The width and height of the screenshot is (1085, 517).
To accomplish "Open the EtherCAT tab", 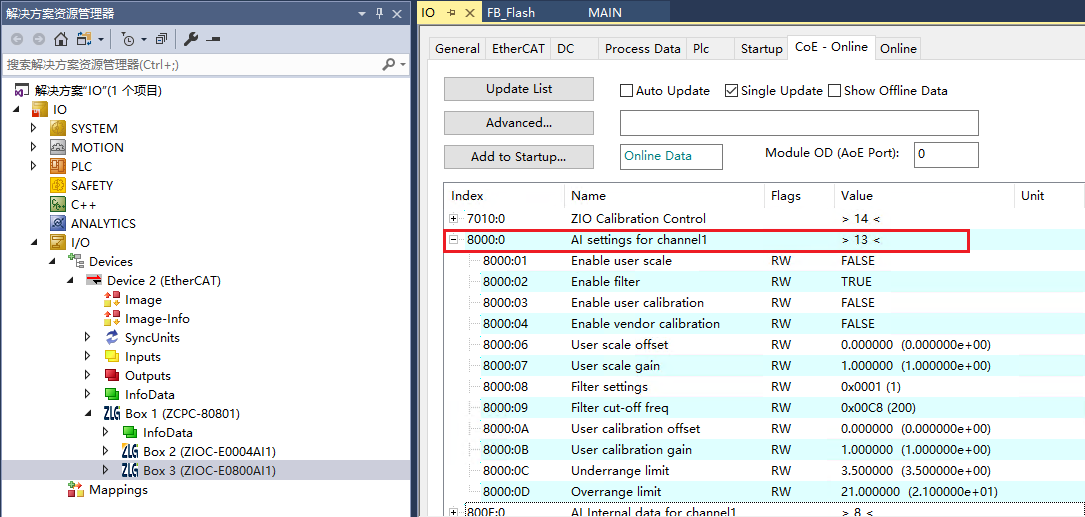I will click(x=518, y=48).
